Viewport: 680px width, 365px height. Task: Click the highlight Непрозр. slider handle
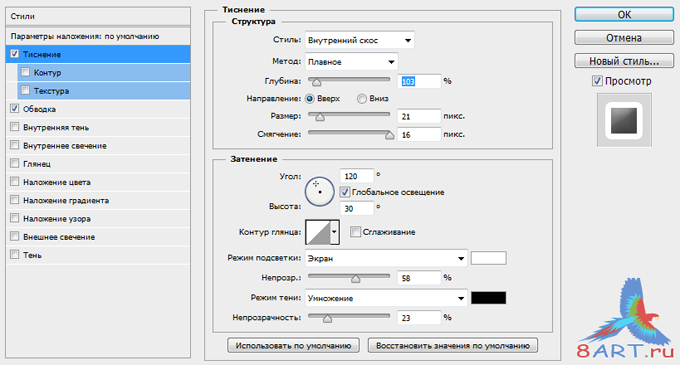point(356,279)
